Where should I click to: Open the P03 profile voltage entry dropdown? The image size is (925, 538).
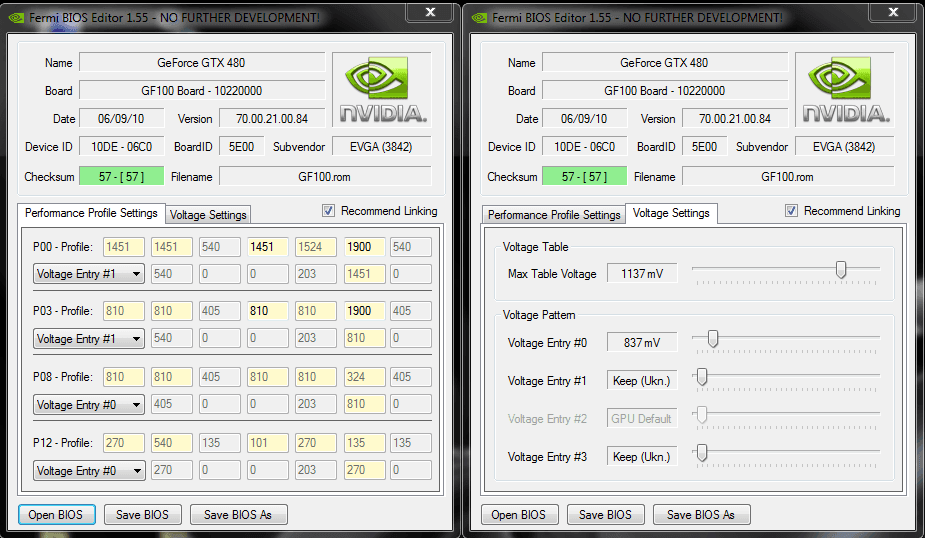(89, 339)
